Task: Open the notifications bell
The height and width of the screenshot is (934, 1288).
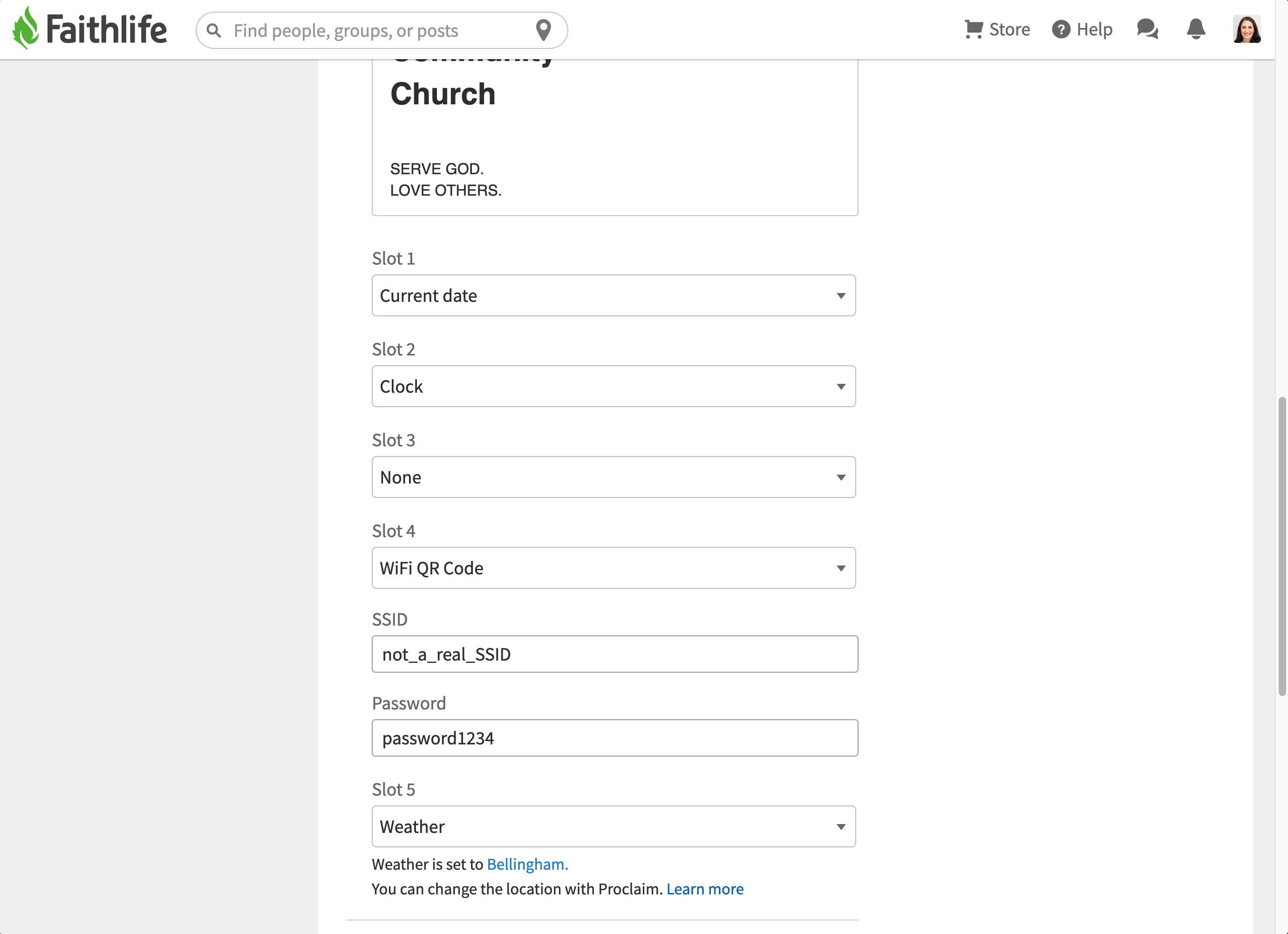Action: [1195, 29]
